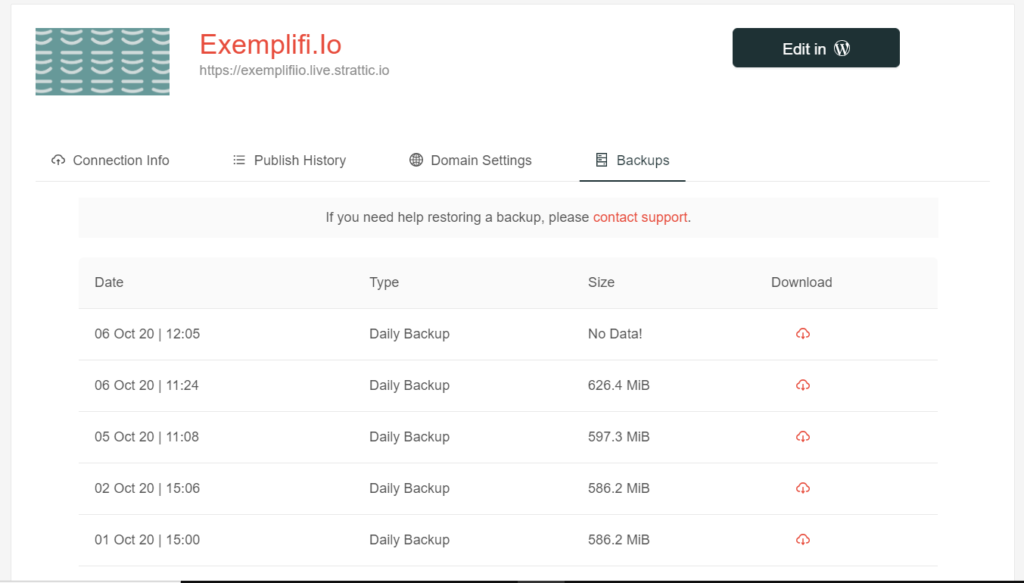Switch to the Publish History tab
The width and height of the screenshot is (1024, 583).
[289, 160]
